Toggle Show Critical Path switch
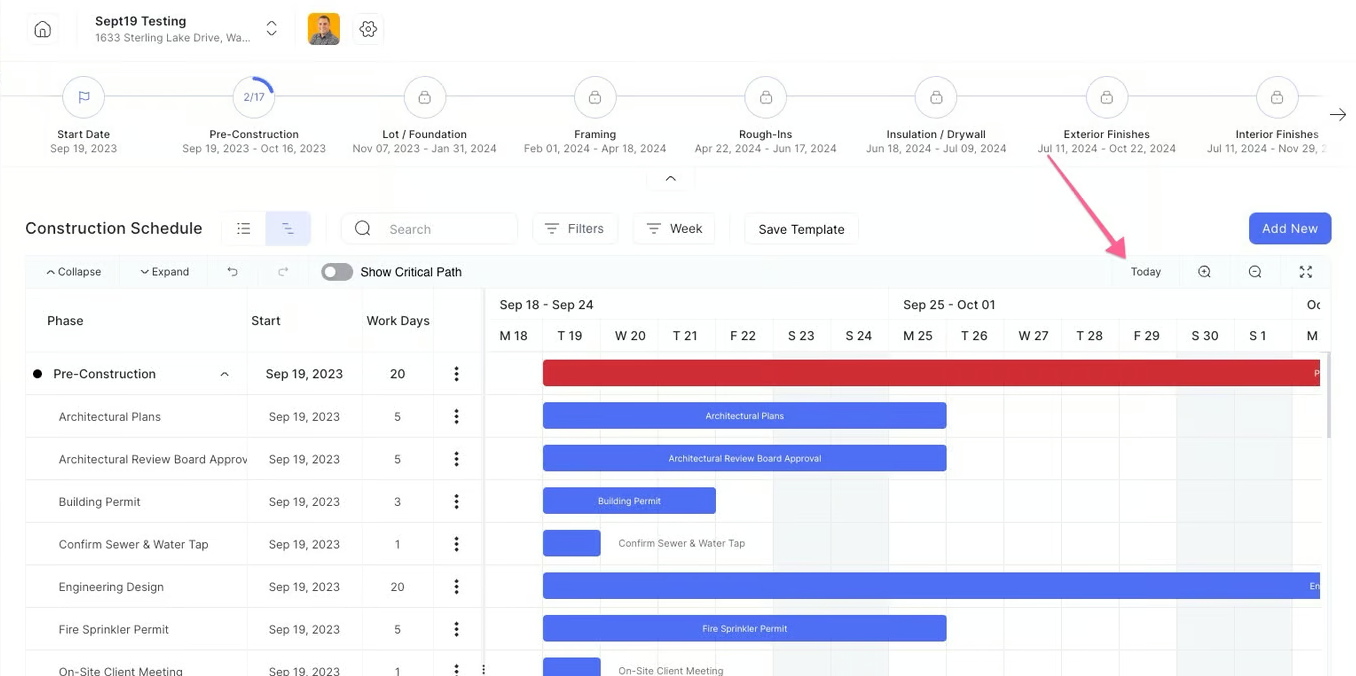1356x676 pixels. click(x=337, y=272)
